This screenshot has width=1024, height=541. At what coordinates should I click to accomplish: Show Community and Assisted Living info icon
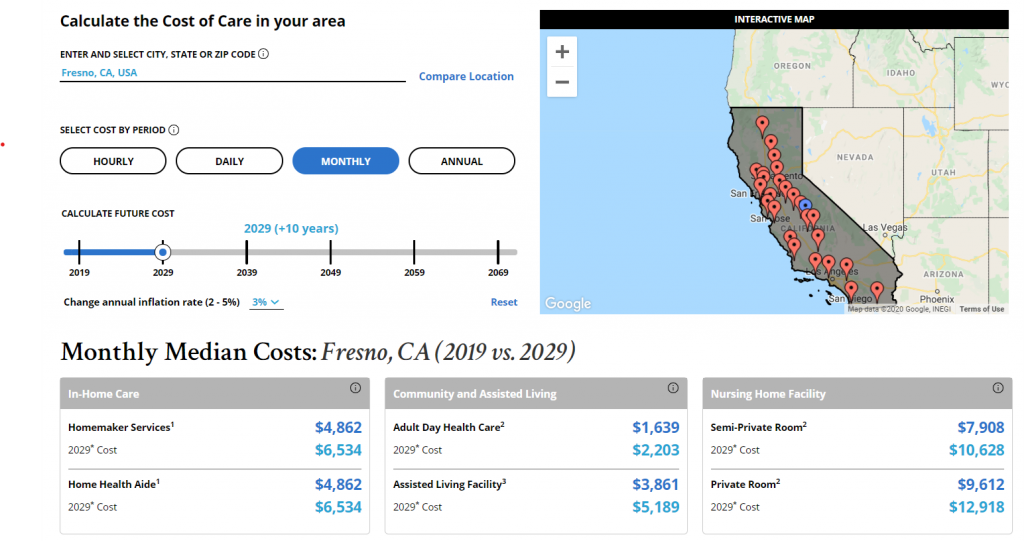(673, 388)
